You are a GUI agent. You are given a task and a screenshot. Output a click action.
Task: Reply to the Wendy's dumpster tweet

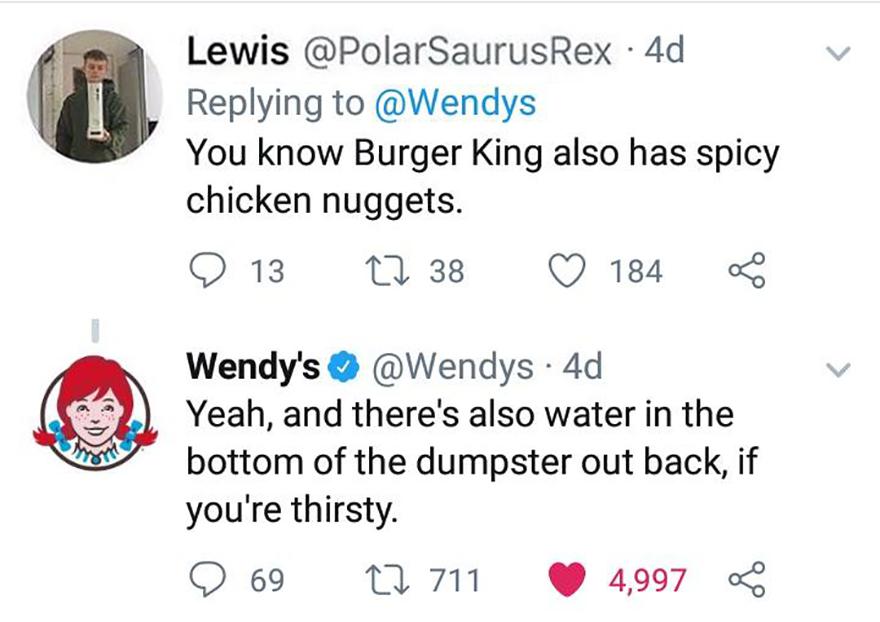[207, 579]
